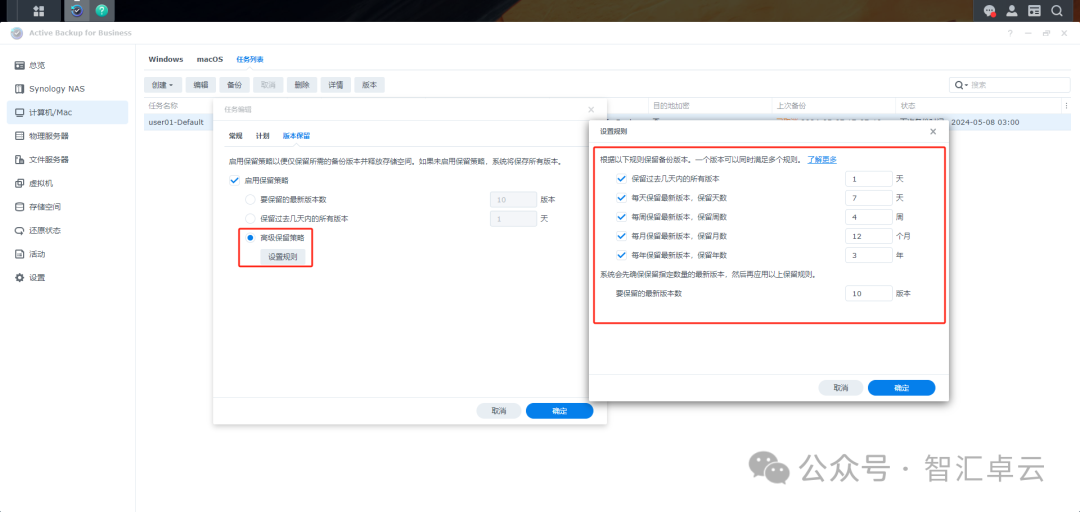Expand the 创建 dropdown button
Screen dimensions: 1080x512
pyautogui.click(x=163, y=85)
